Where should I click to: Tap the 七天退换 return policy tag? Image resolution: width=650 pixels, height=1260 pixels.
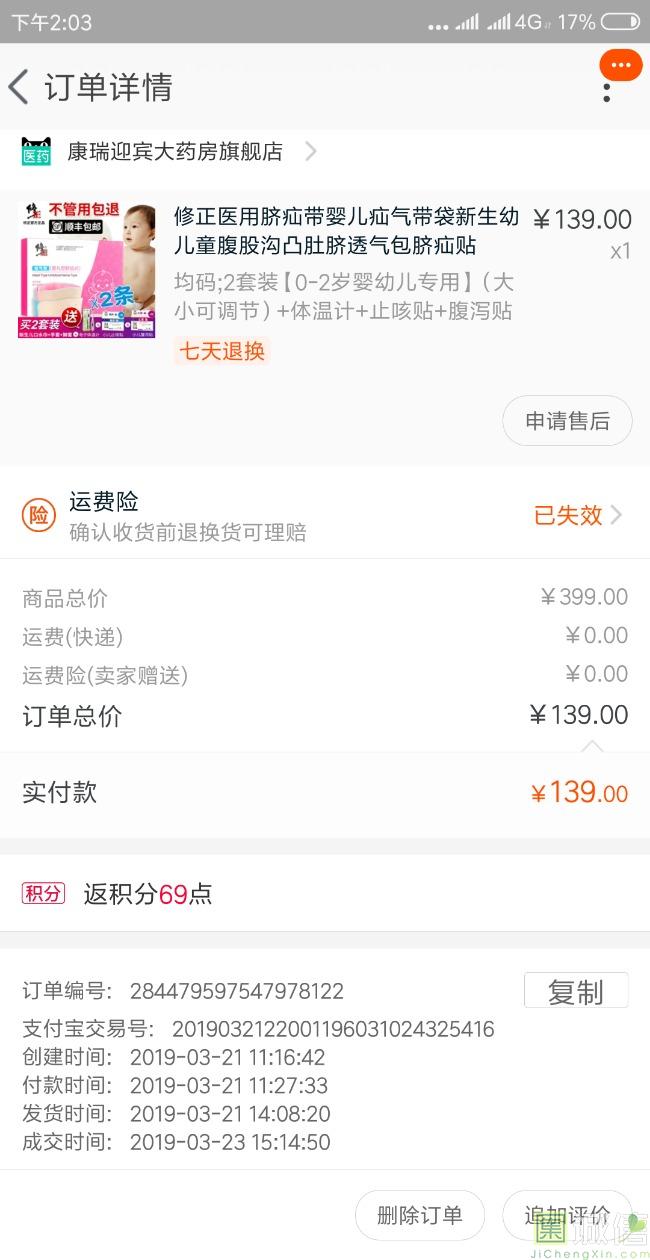221,351
